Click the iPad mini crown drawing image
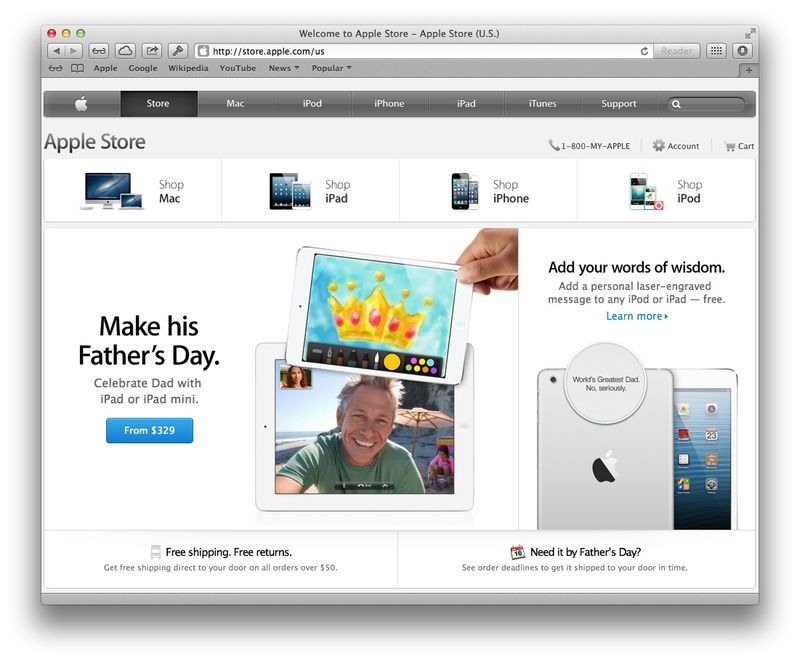 [382, 315]
